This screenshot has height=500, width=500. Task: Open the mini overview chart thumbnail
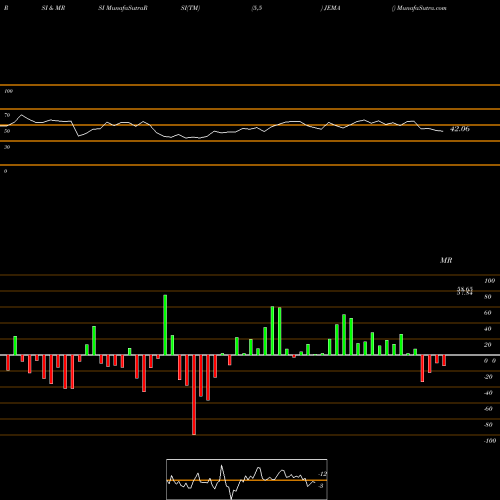point(247,479)
